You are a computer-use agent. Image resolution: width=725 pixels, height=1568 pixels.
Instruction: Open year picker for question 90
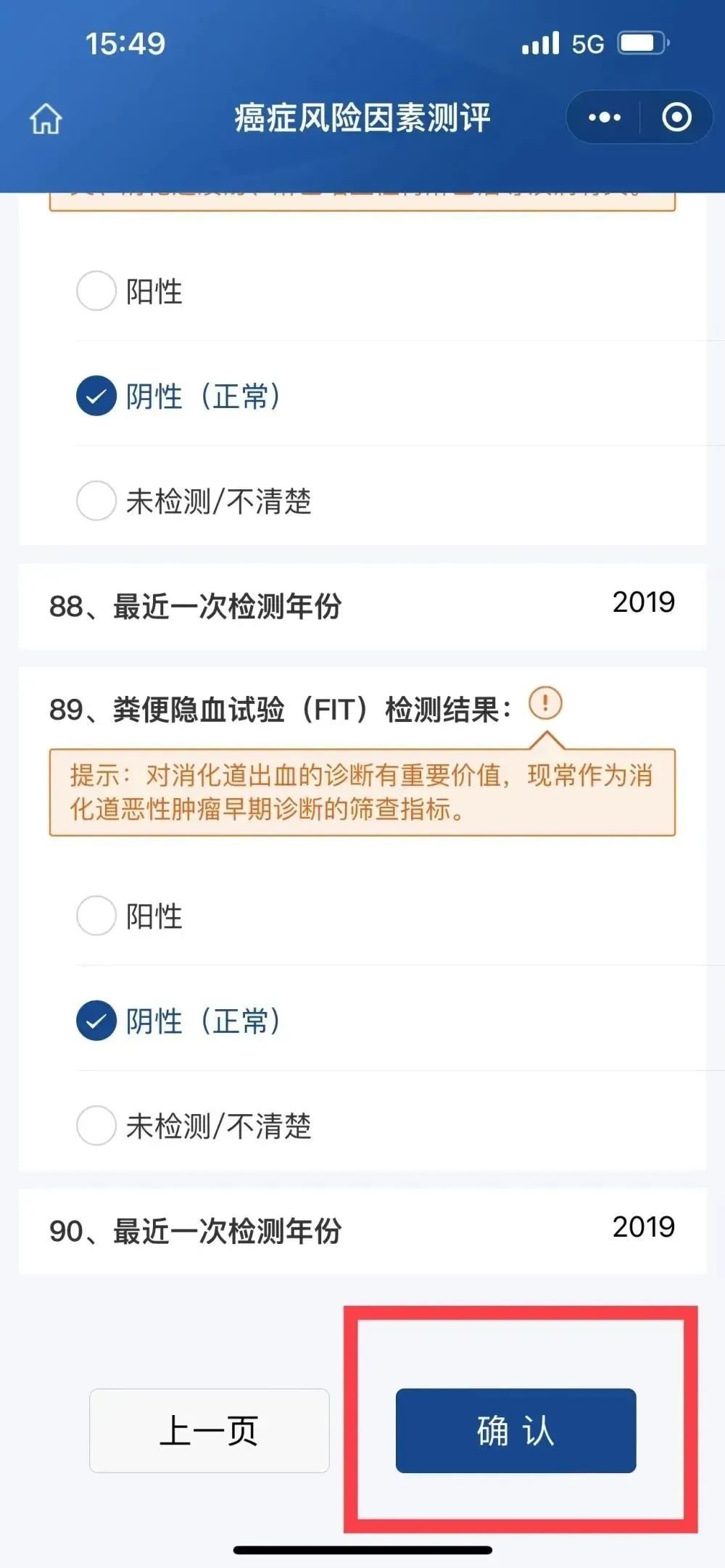point(642,1227)
